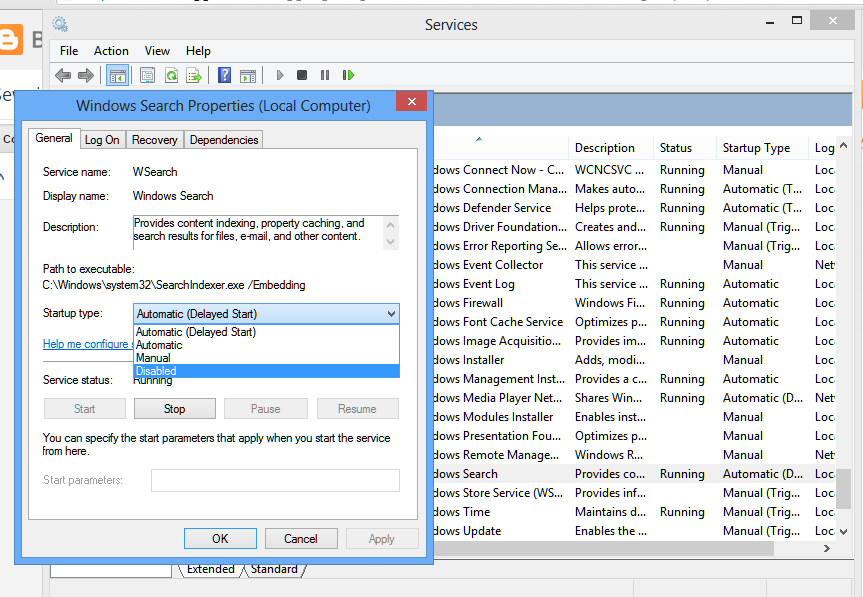The image size is (863, 597).
Task: Select the Windows Media Player Network row
Action: click(x=633, y=398)
